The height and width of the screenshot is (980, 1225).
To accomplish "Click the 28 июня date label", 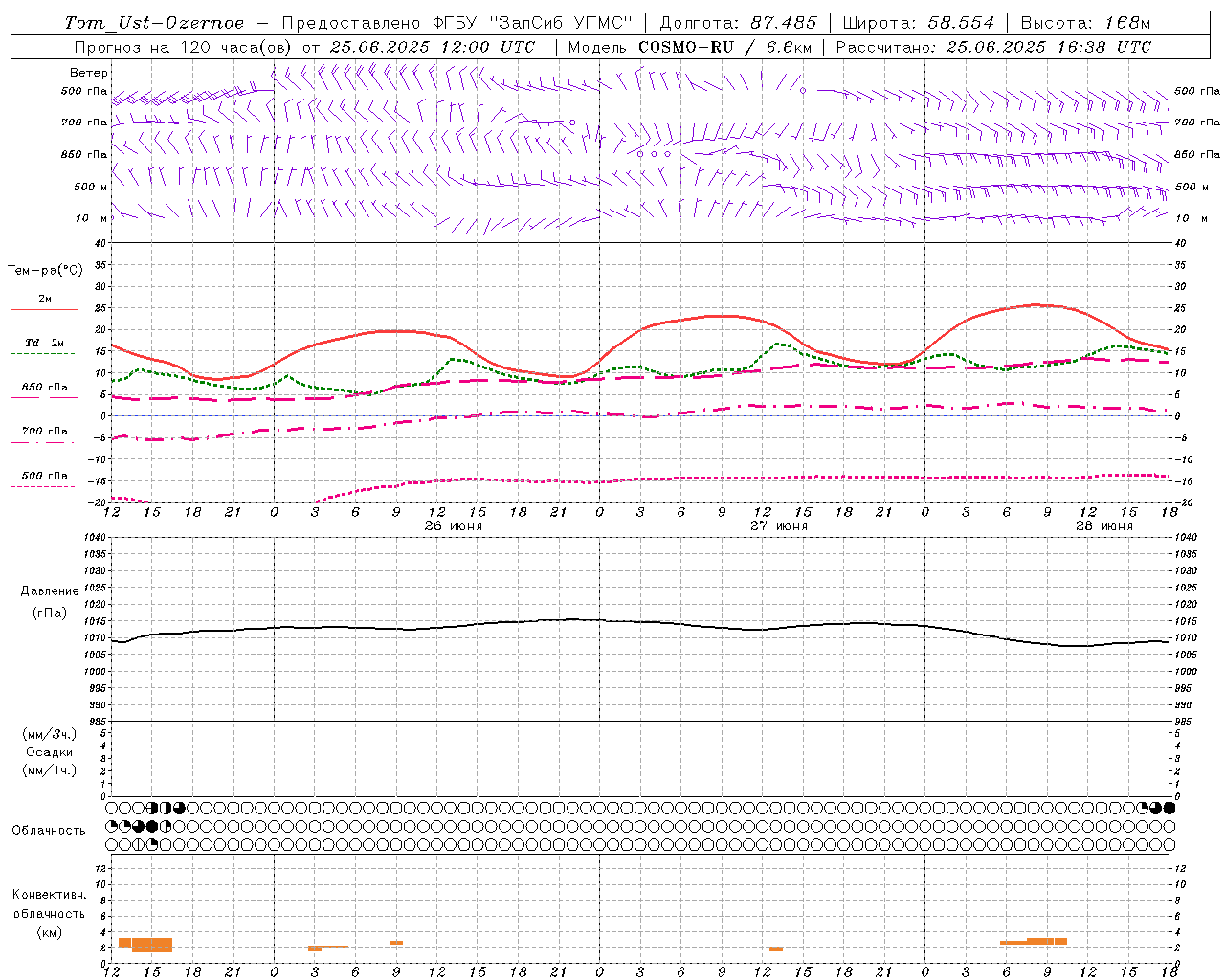I will [1104, 526].
